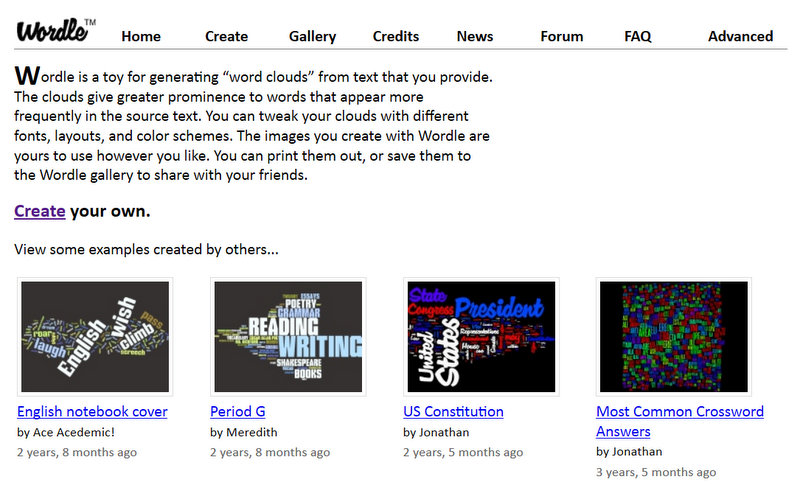Click the English notebook cover link
The image size is (800, 485).
(x=92, y=412)
